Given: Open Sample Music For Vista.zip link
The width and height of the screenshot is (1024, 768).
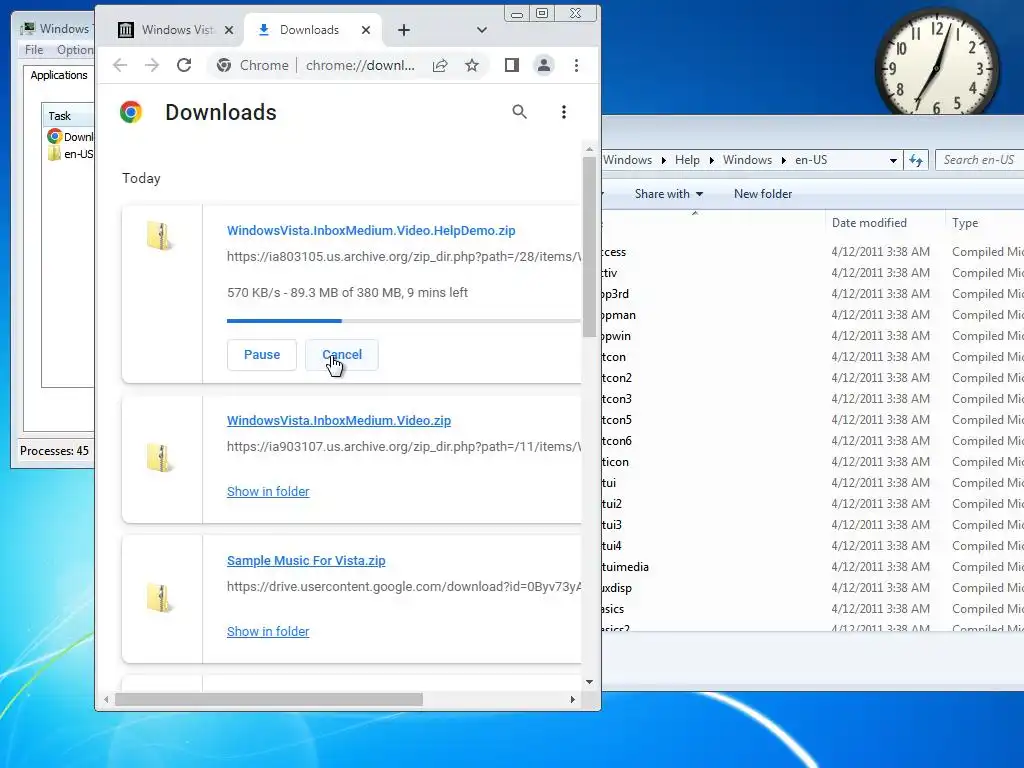Looking at the screenshot, I should click(306, 560).
